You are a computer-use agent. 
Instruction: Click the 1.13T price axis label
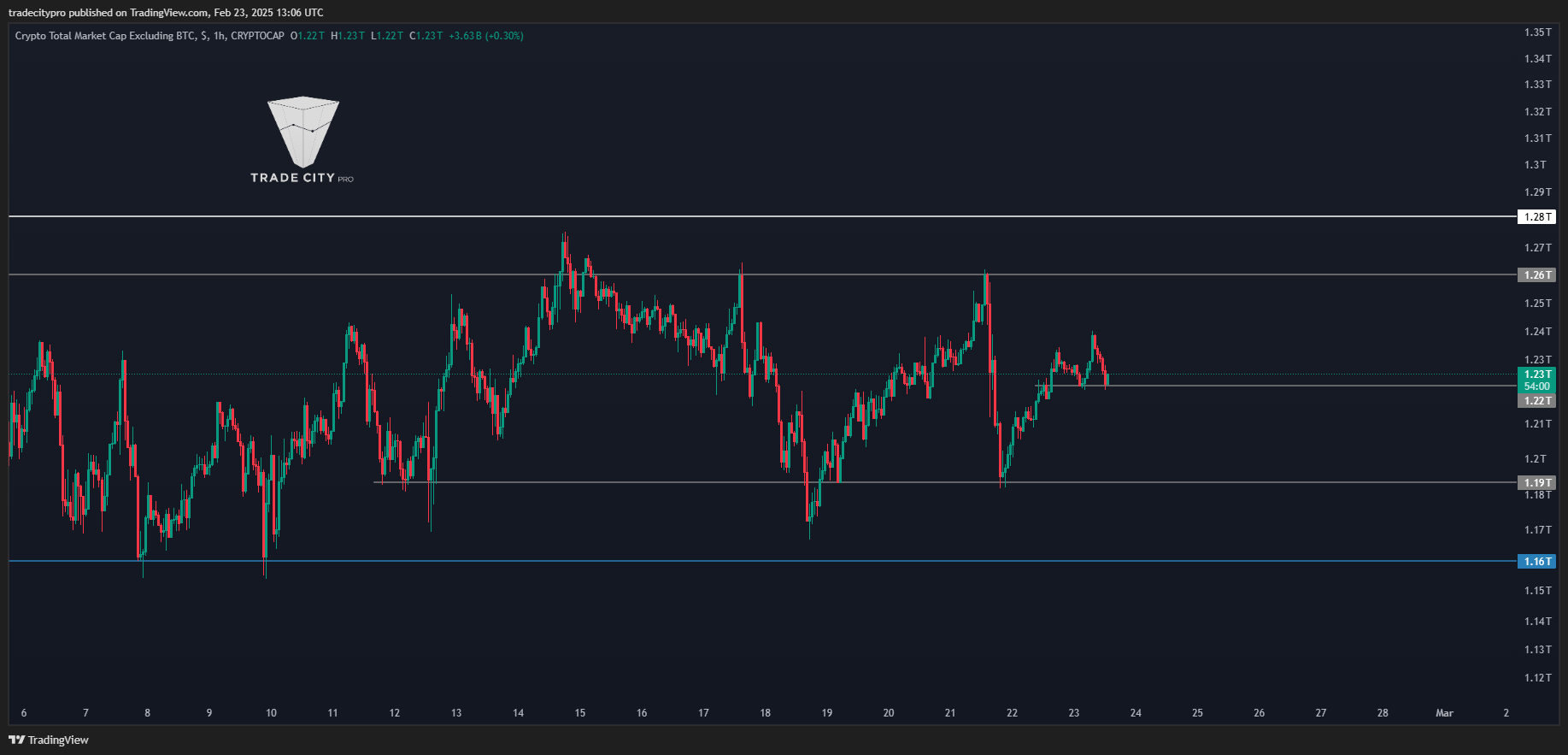pos(1538,650)
